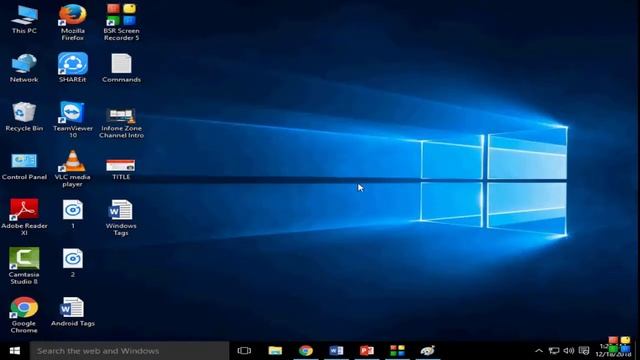Image resolution: width=640 pixels, height=360 pixels.
Task: Open Google Chrome from the taskbar
Action: pos(306,351)
